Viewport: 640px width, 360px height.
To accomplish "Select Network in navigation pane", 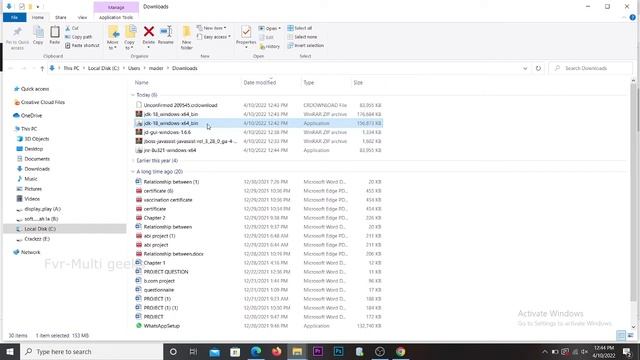I will coord(27,252).
